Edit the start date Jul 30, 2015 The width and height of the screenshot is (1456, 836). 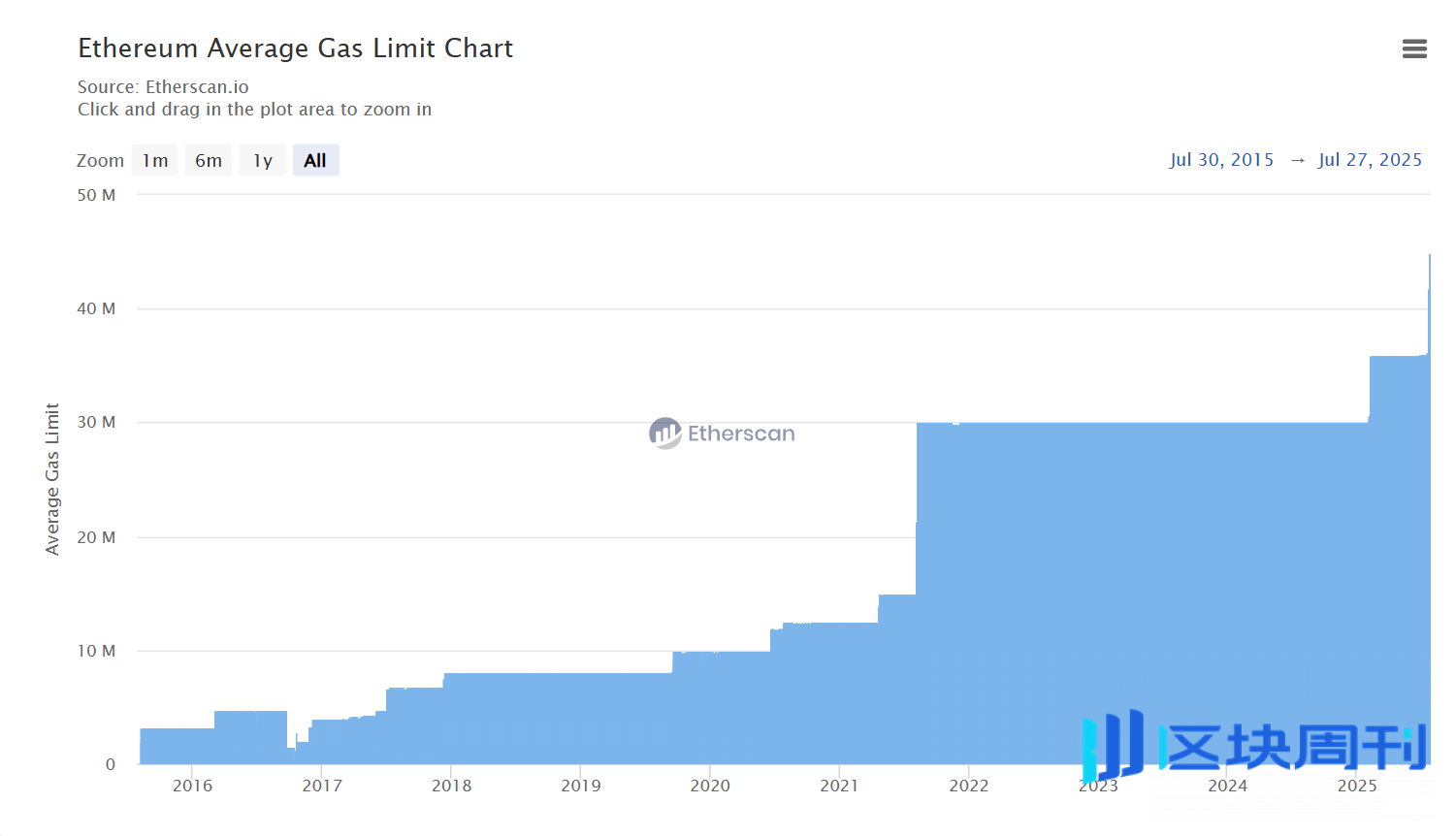point(1221,160)
